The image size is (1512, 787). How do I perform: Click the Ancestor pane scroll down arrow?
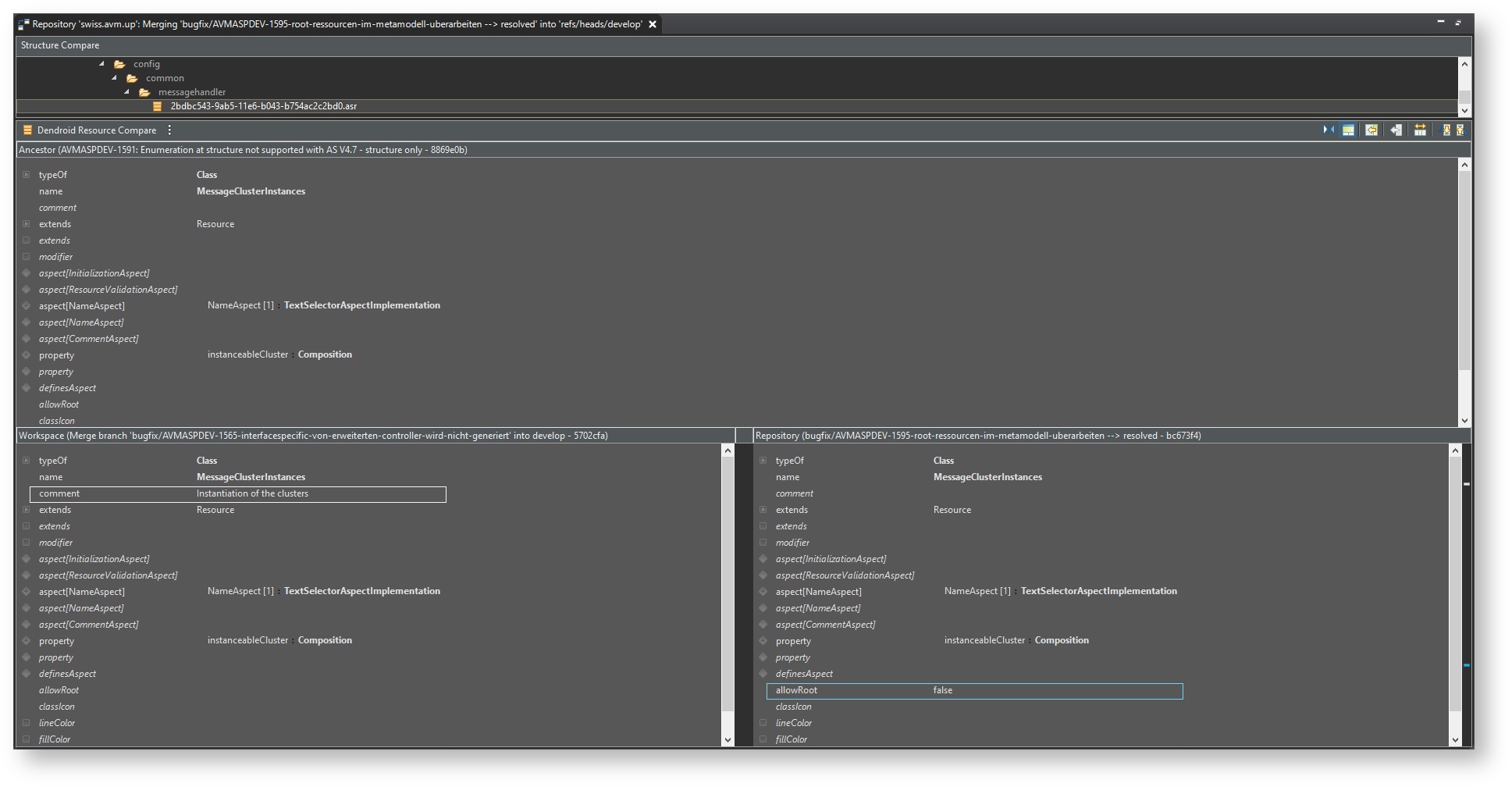(x=1464, y=420)
